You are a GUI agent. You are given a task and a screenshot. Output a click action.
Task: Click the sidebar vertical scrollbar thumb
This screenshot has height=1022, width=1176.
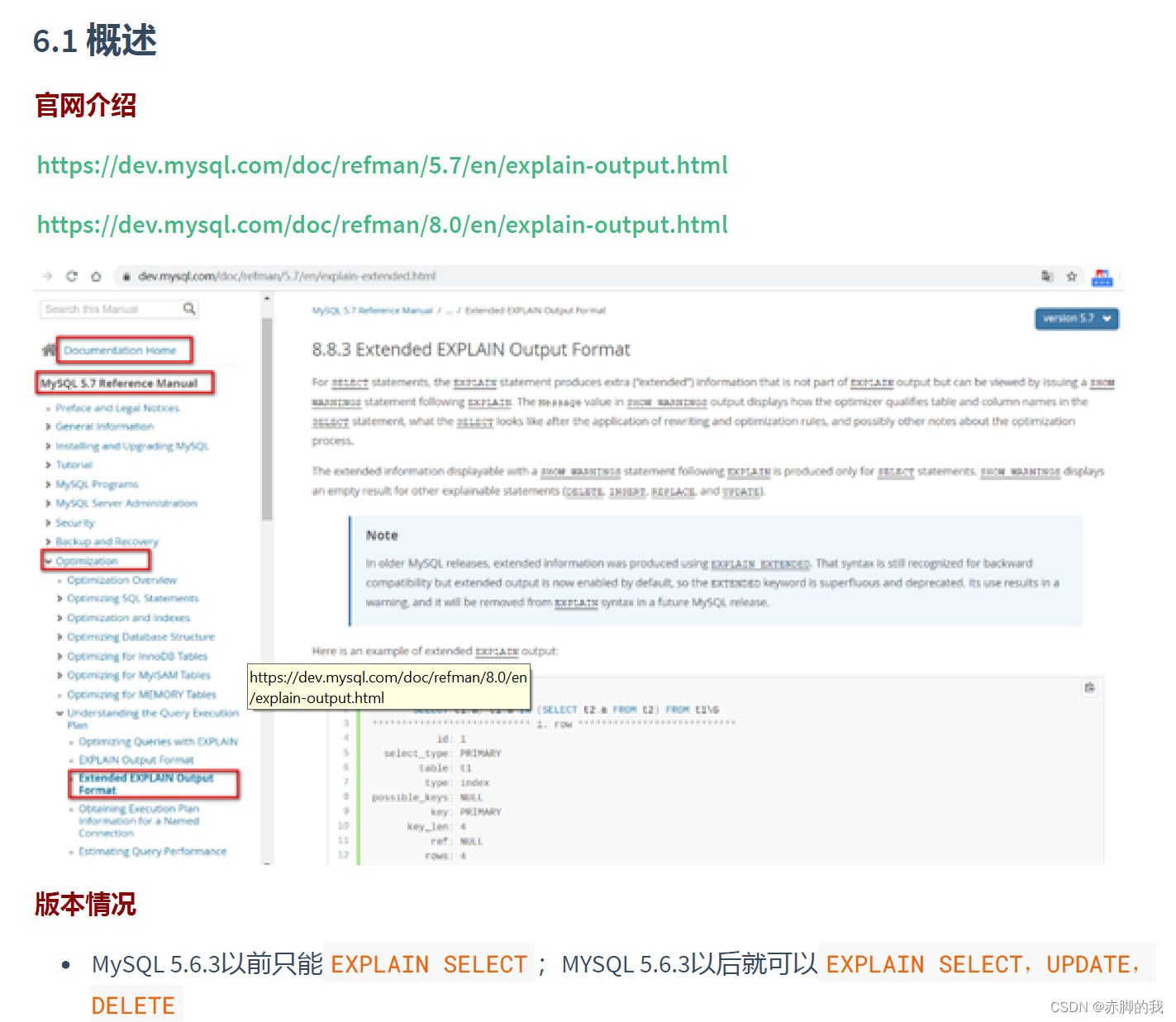pyautogui.click(x=267, y=420)
